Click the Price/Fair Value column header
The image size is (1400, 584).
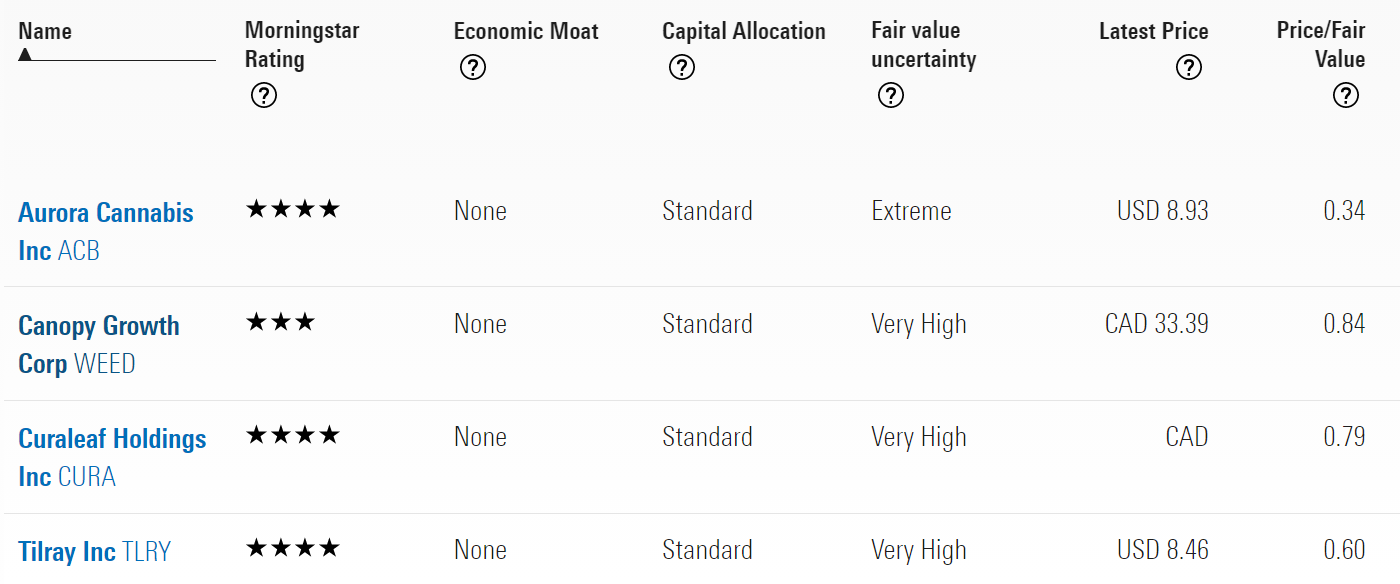(x=1321, y=45)
